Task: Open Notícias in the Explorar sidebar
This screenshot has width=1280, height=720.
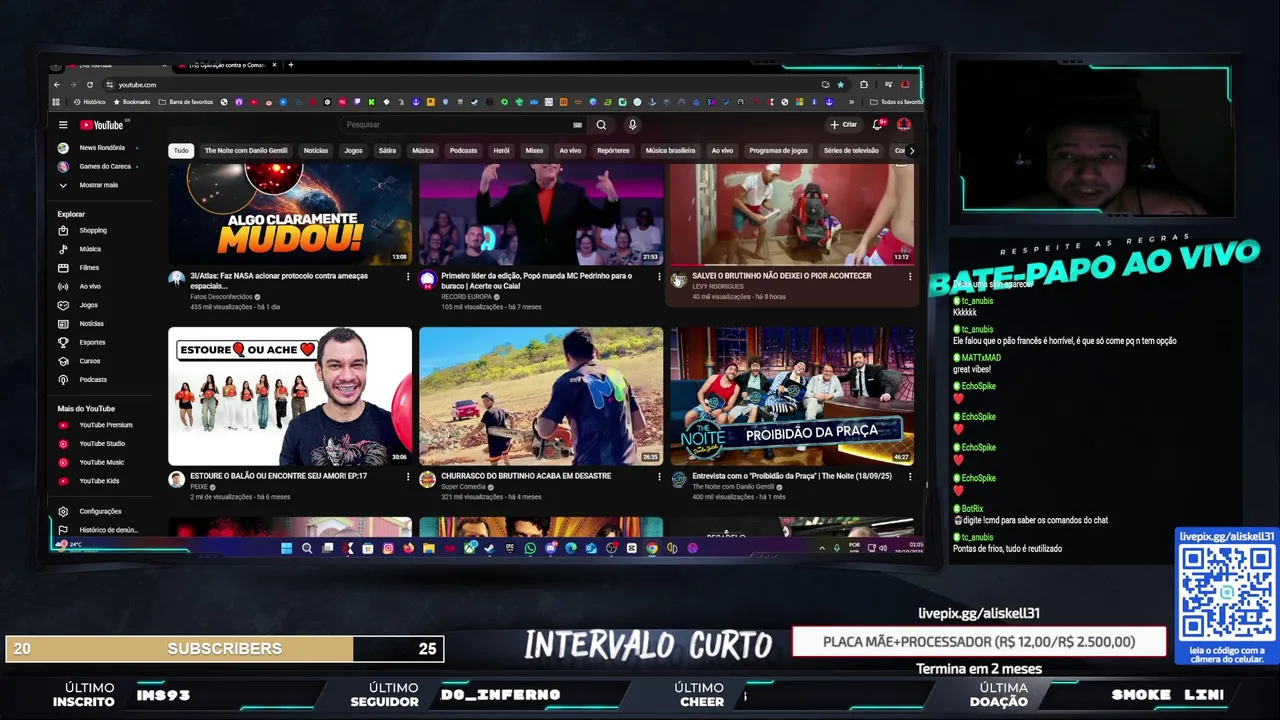Action: 91,324
